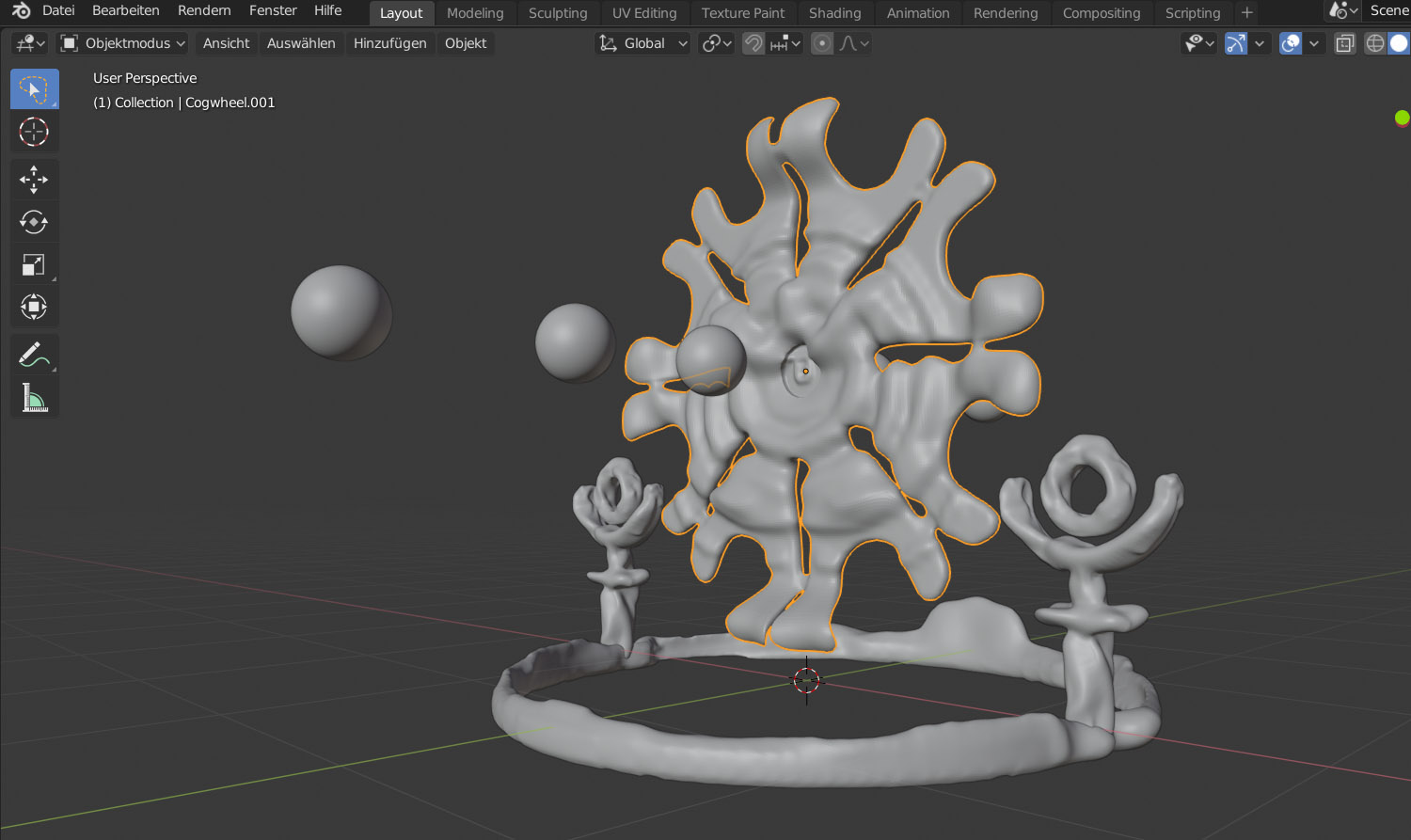This screenshot has width=1411, height=840.
Task: Pick the Transform tool
Action: click(x=34, y=308)
